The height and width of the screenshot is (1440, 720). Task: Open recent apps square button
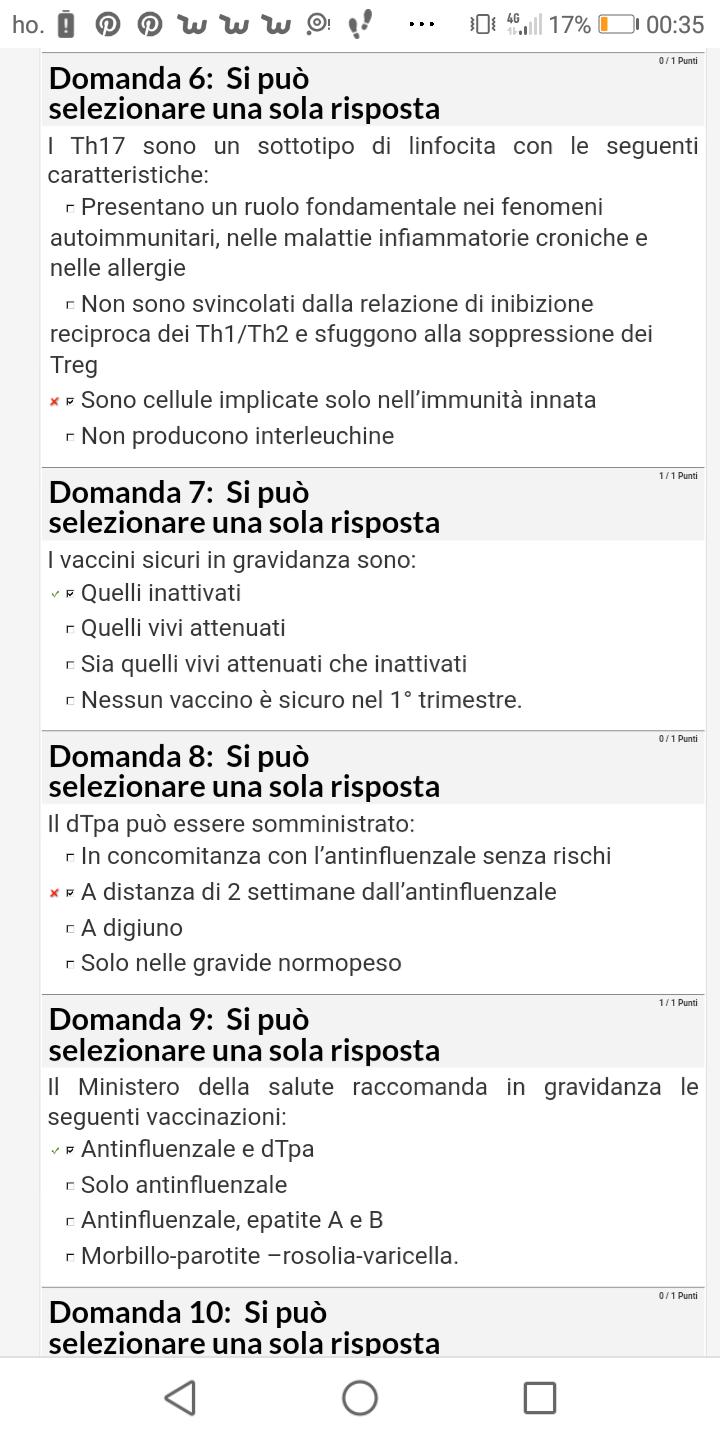pos(540,1397)
